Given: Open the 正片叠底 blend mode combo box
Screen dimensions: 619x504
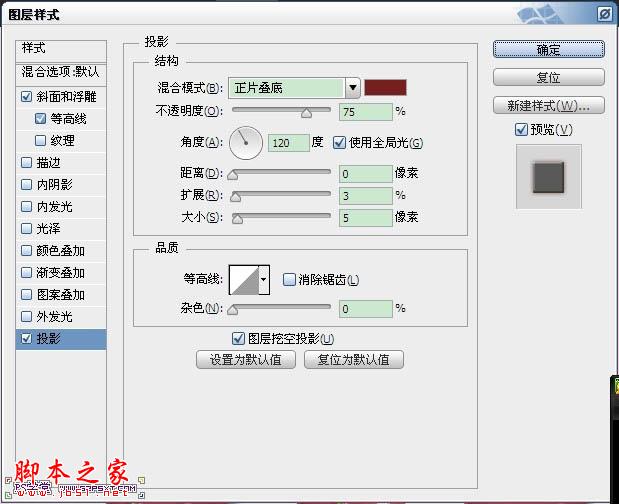Looking at the screenshot, I should click(x=294, y=88).
